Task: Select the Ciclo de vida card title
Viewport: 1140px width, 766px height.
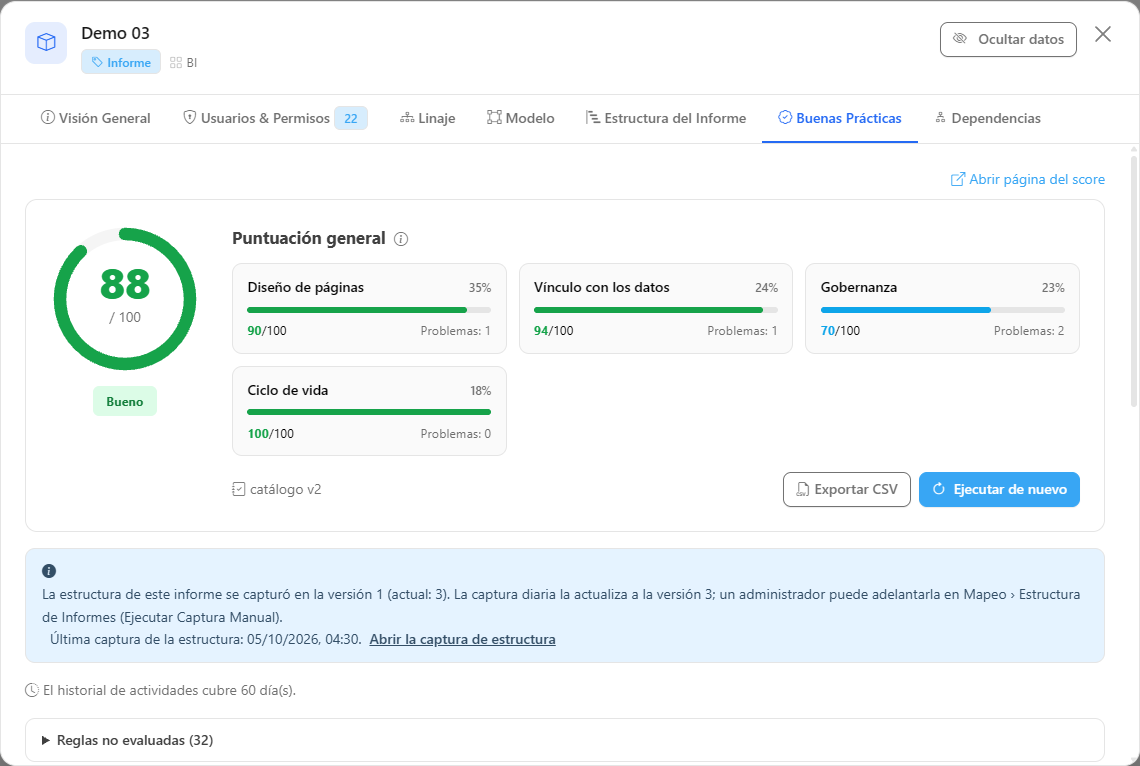Action: point(287,390)
